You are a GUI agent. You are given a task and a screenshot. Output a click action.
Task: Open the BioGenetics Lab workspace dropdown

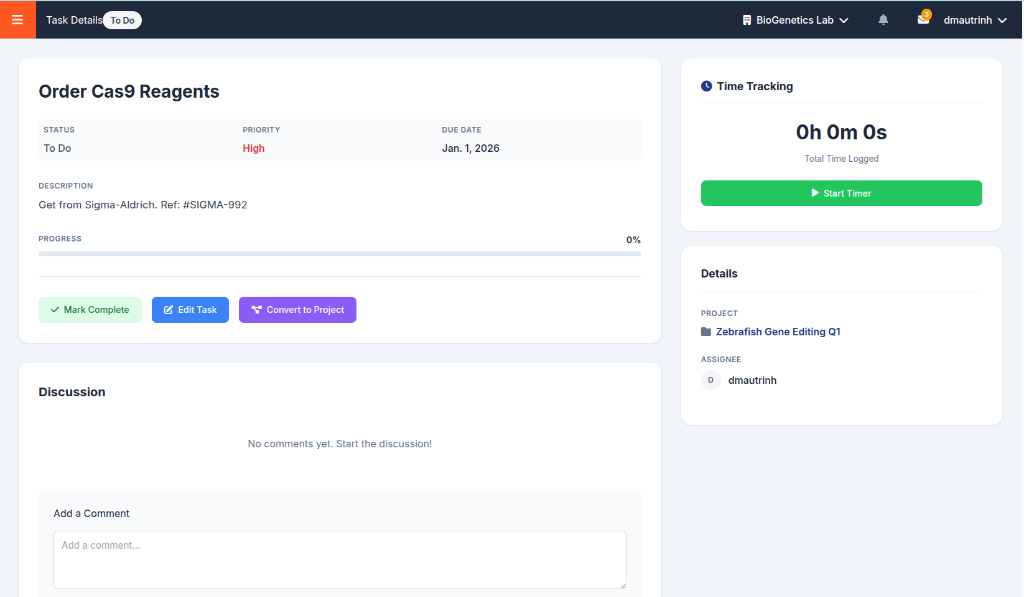click(x=795, y=19)
